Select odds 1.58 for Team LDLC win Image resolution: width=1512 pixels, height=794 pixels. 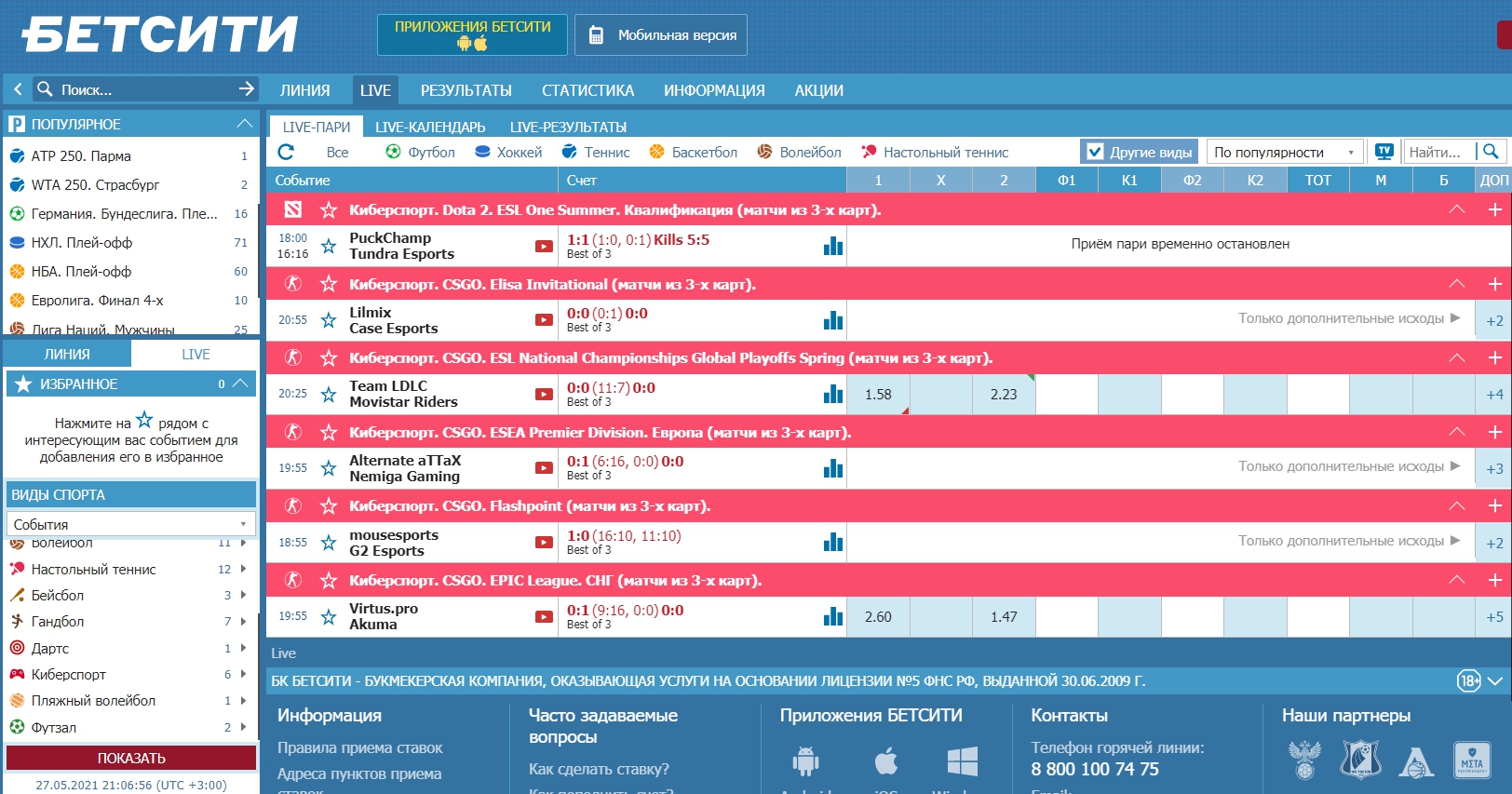click(x=878, y=395)
